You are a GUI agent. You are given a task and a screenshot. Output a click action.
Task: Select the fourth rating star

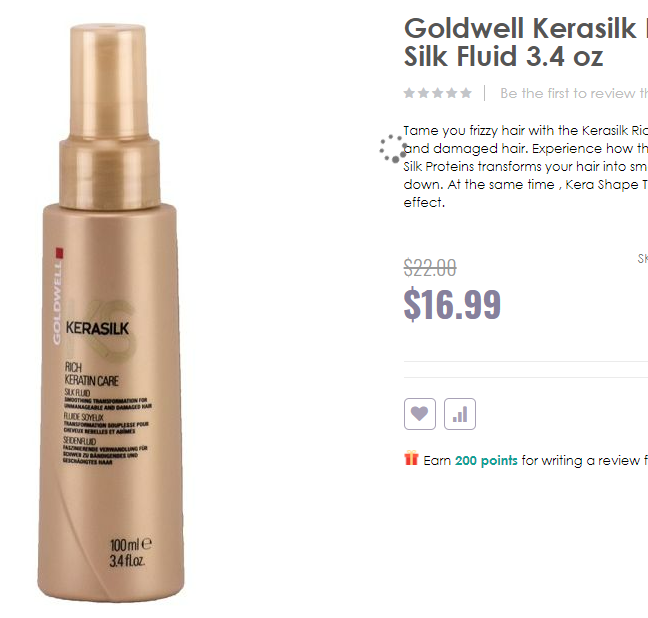click(x=452, y=93)
